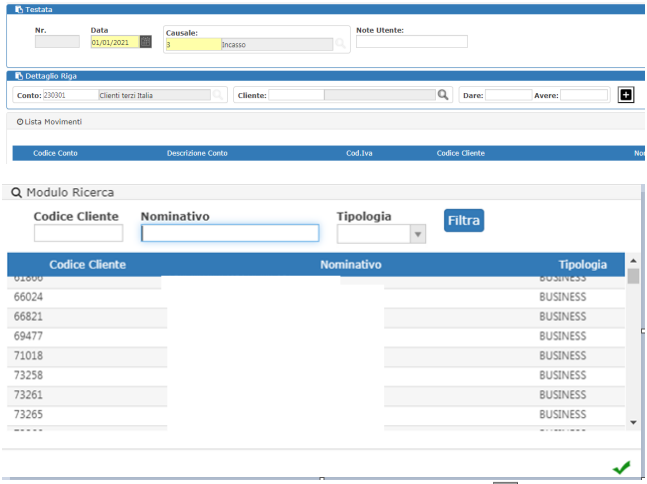Click the Incasso description field
This screenshot has height=484, width=647.
pos(277,45)
